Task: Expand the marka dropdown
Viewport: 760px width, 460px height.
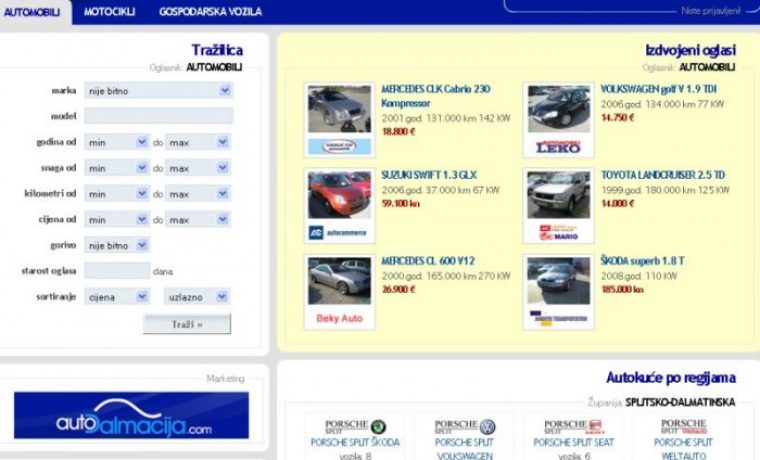Action: pos(158,91)
